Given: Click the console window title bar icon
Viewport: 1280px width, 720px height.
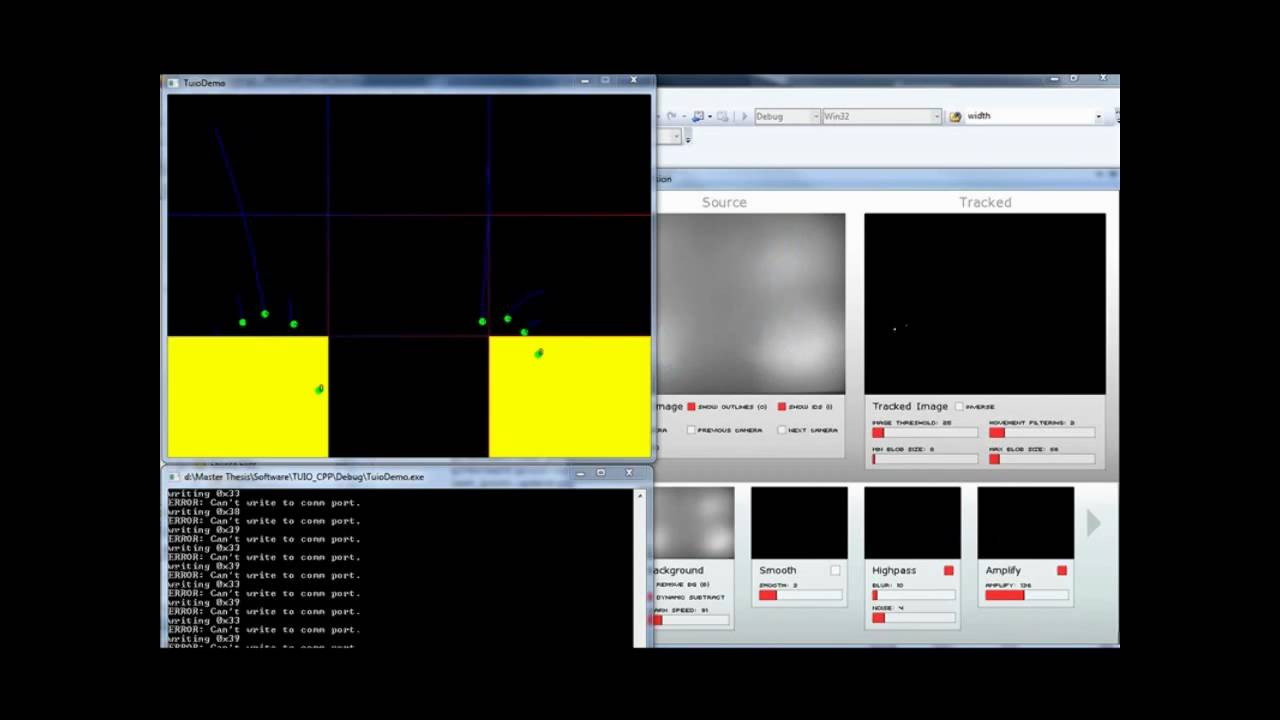Looking at the screenshot, I should click(x=174, y=477).
